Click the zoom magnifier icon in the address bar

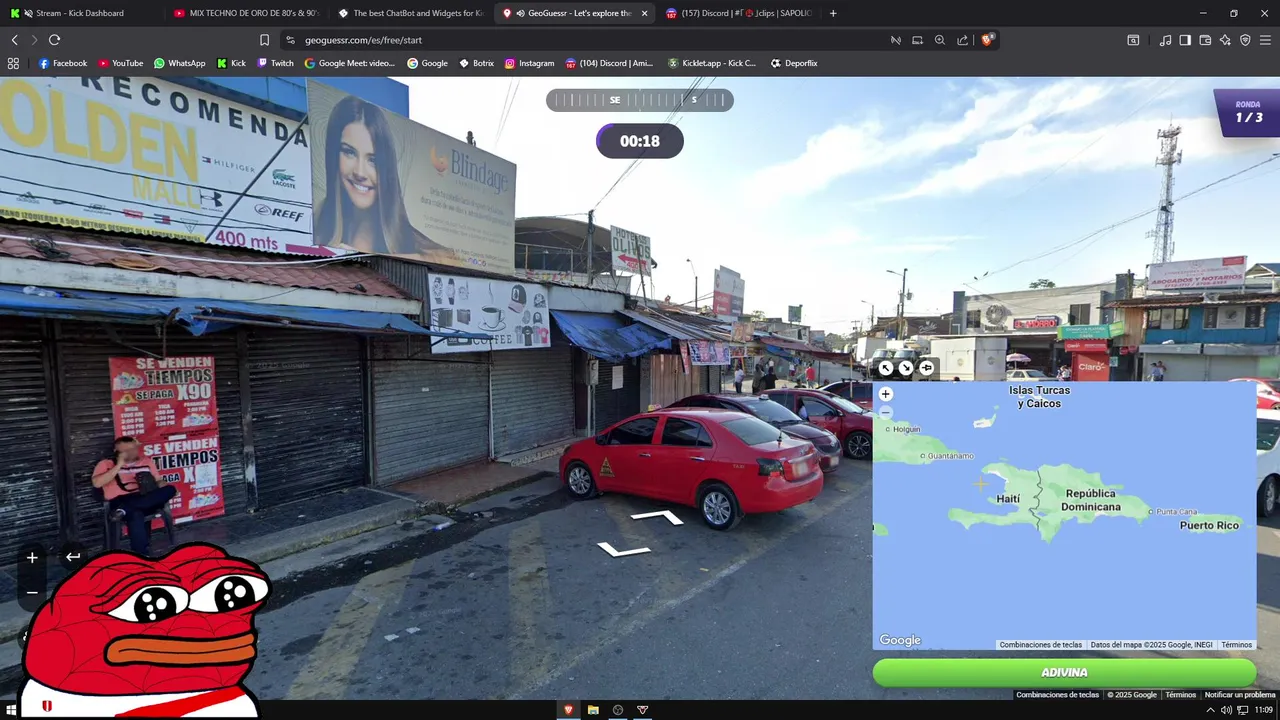coord(940,40)
